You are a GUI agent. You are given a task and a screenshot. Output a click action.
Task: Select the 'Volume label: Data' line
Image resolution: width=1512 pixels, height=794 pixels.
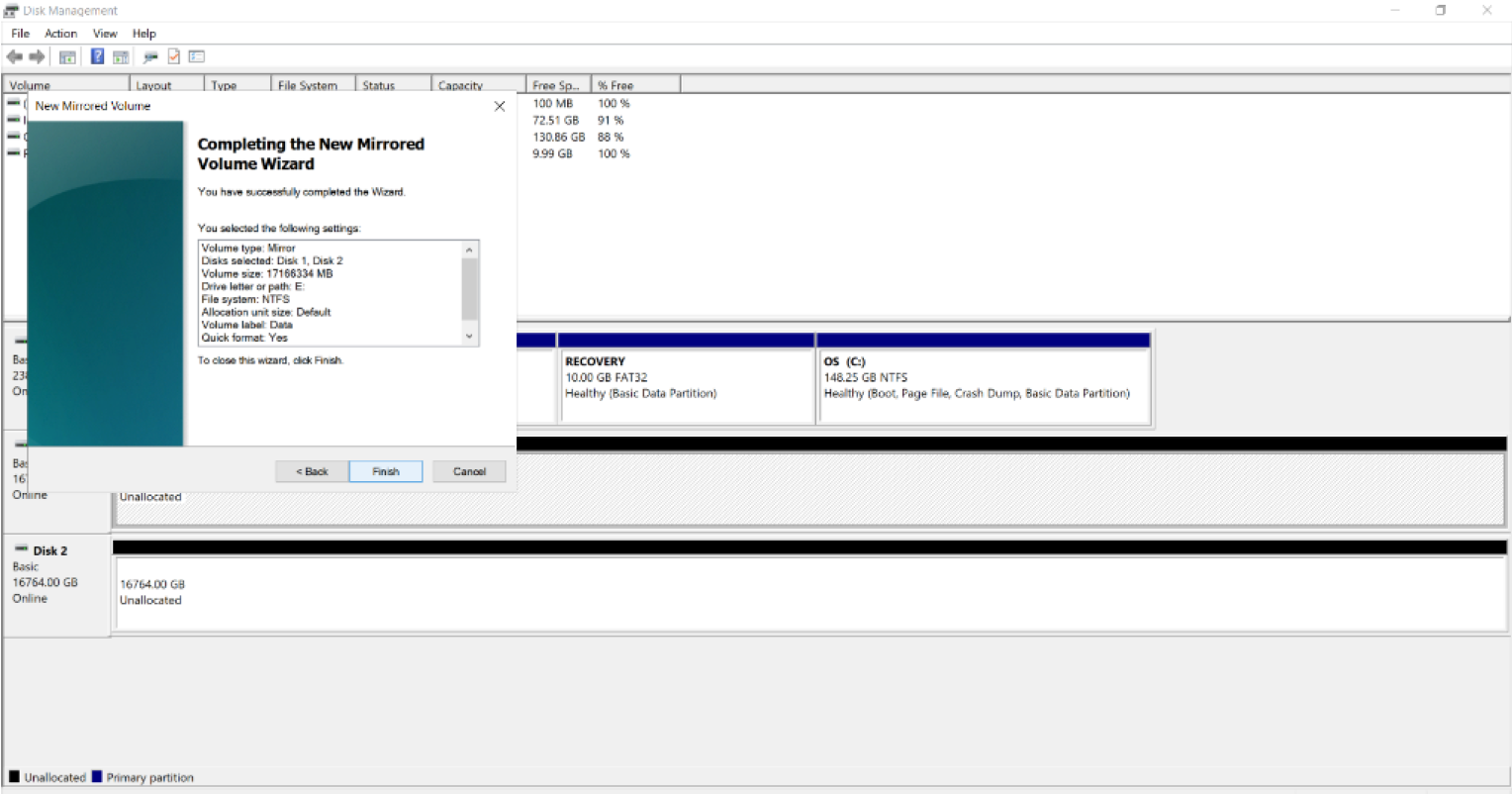click(x=247, y=325)
